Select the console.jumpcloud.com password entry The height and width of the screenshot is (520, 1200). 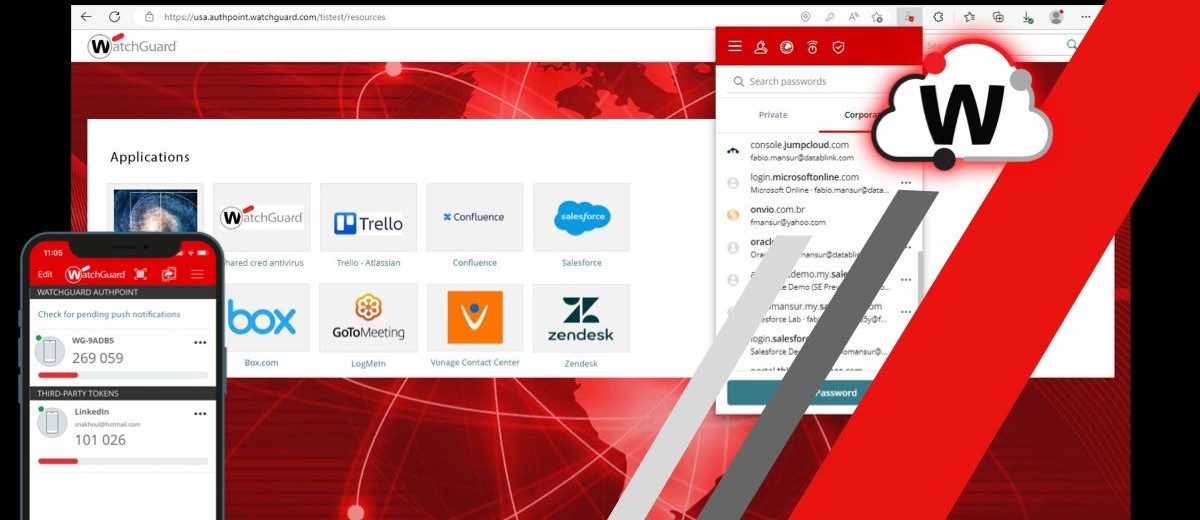tap(800, 151)
